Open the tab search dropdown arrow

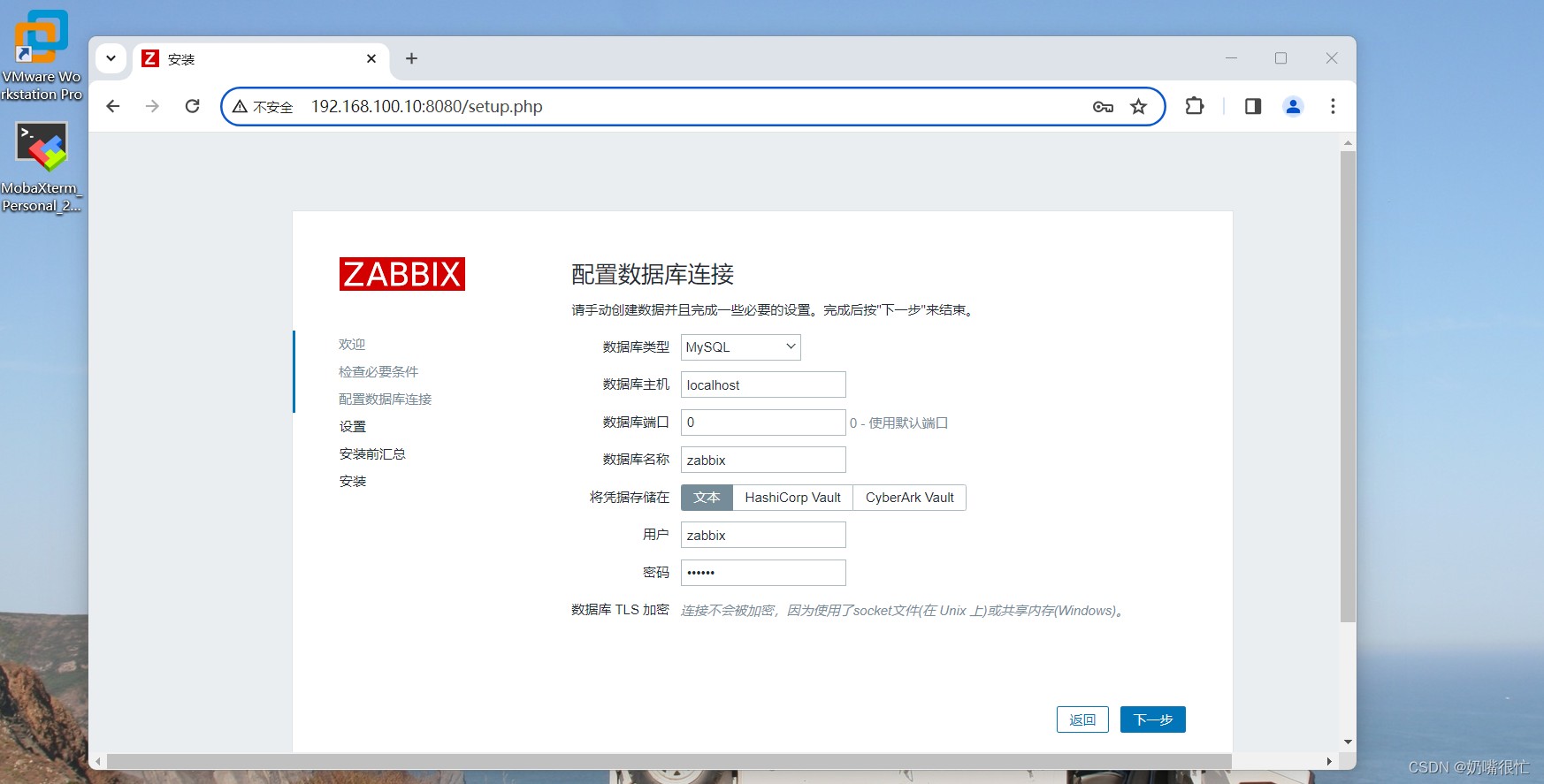(x=111, y=58)
